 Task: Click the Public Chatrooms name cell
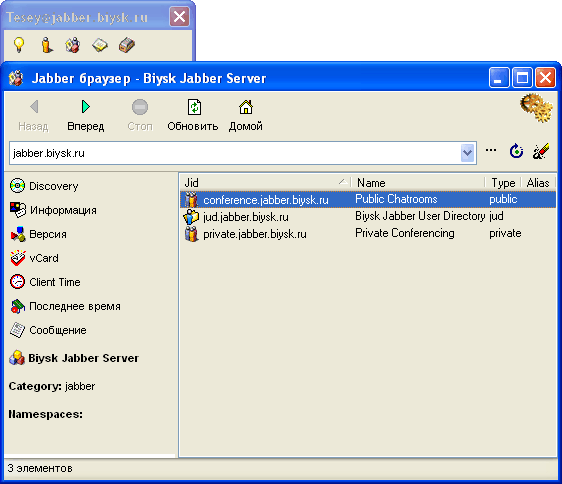pos(396,199)
